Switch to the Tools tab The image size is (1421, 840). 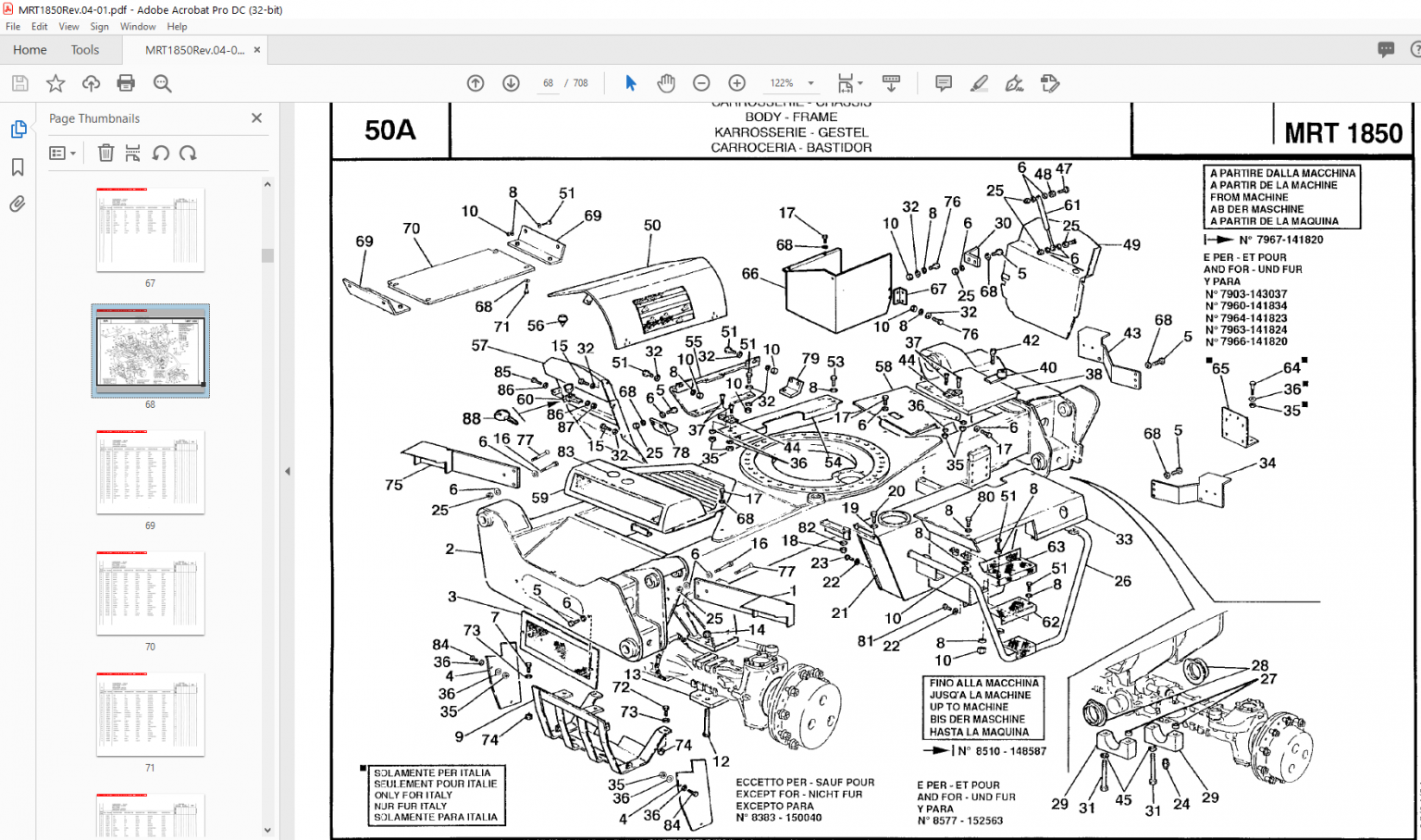tap(85, 50)
